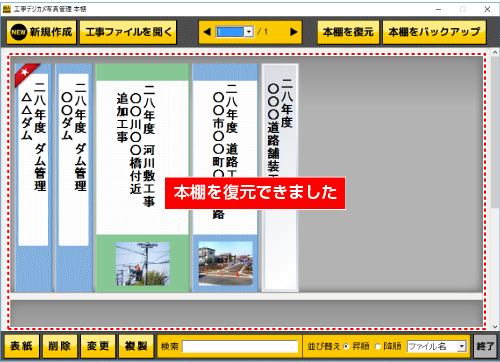Select the 降順 radio button
The width and height of the screenshot is (500, 362).
click(x=378, y=347)
